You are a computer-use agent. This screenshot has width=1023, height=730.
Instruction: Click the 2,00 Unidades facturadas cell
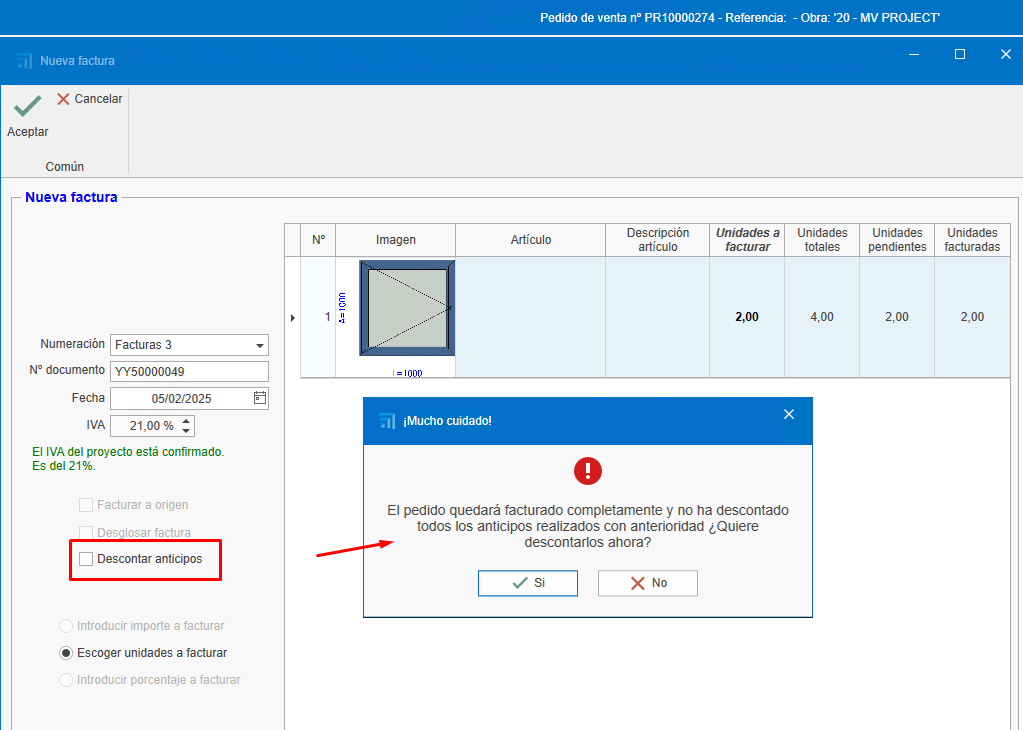click(972, 317)
